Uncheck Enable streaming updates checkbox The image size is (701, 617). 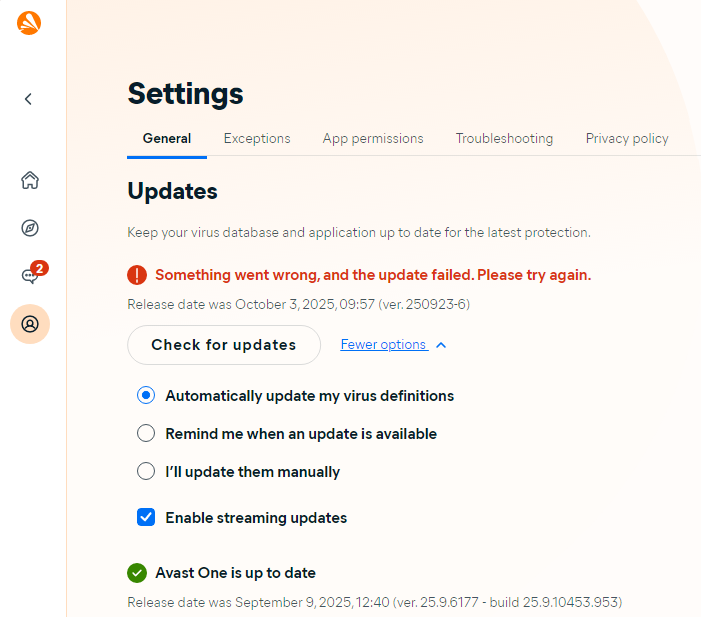click(x=146, y=518)
